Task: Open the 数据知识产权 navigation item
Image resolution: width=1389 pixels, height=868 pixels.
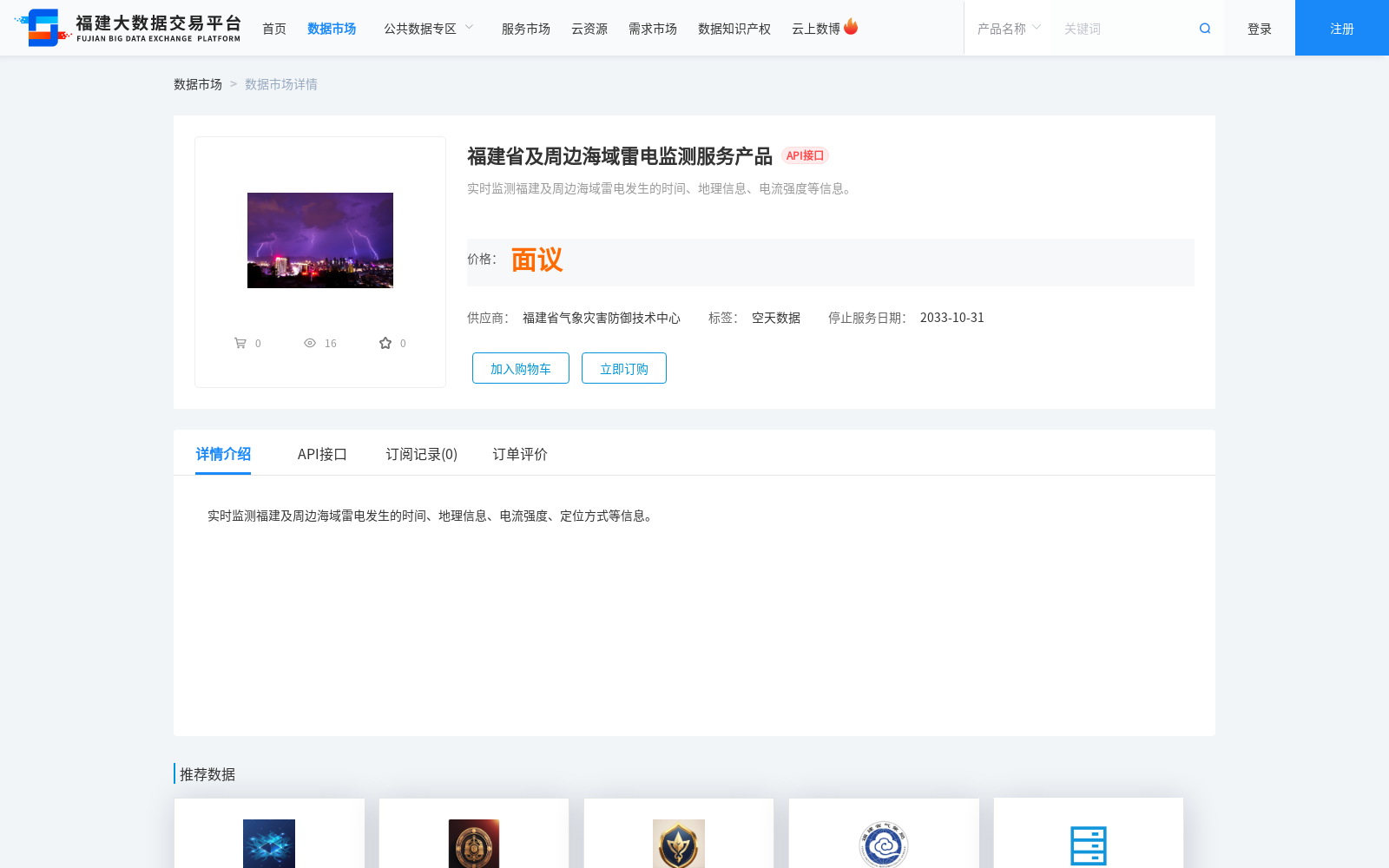Action: [734, 29]
